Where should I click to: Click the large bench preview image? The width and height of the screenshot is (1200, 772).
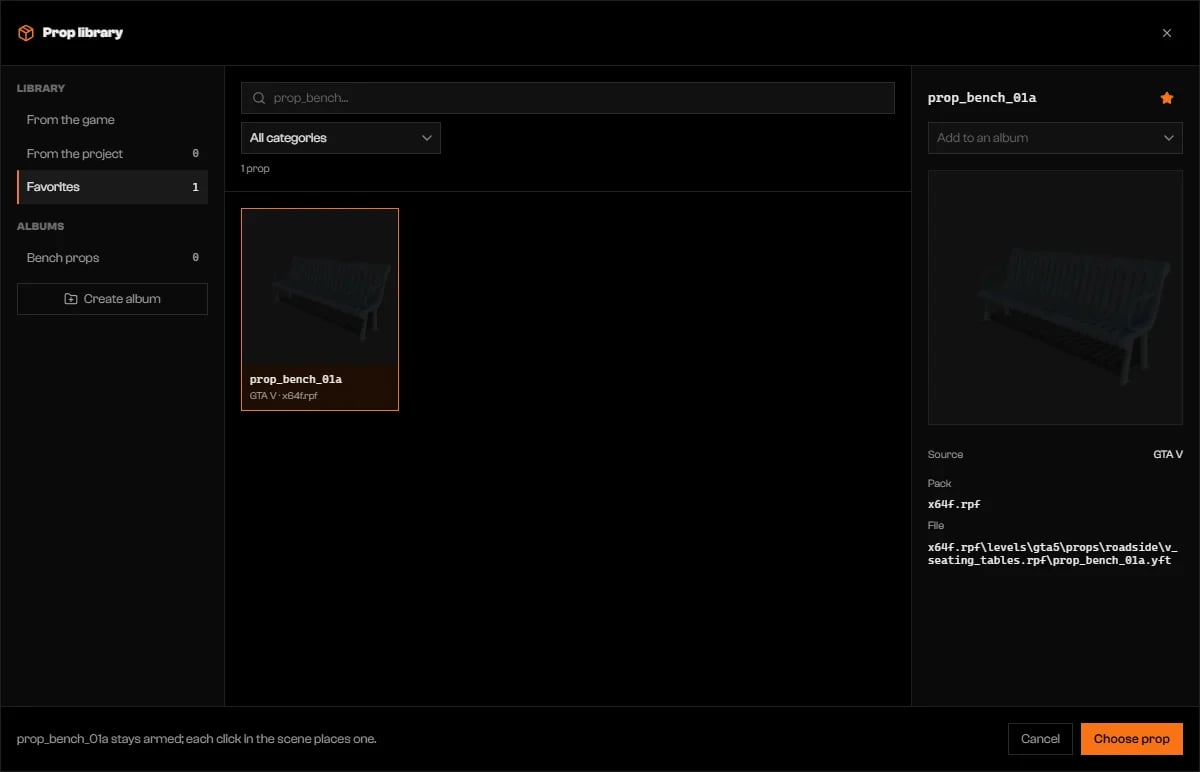click(x=1055, y=297)
